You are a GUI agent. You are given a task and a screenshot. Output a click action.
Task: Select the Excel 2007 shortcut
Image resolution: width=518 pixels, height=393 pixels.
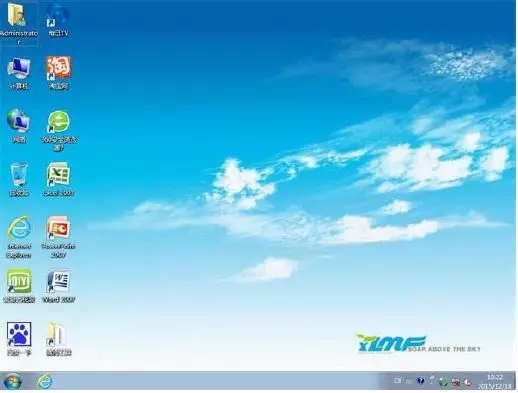[59, 179]
